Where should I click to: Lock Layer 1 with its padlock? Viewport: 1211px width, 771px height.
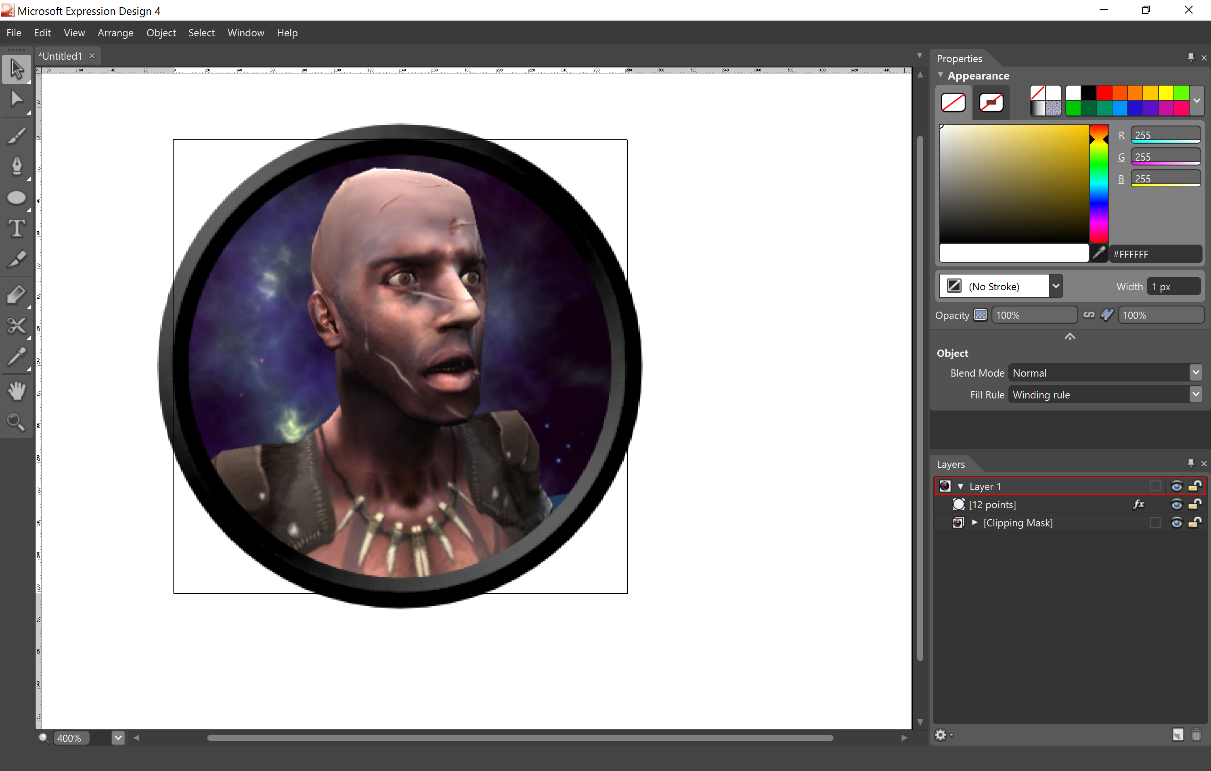1195,486
